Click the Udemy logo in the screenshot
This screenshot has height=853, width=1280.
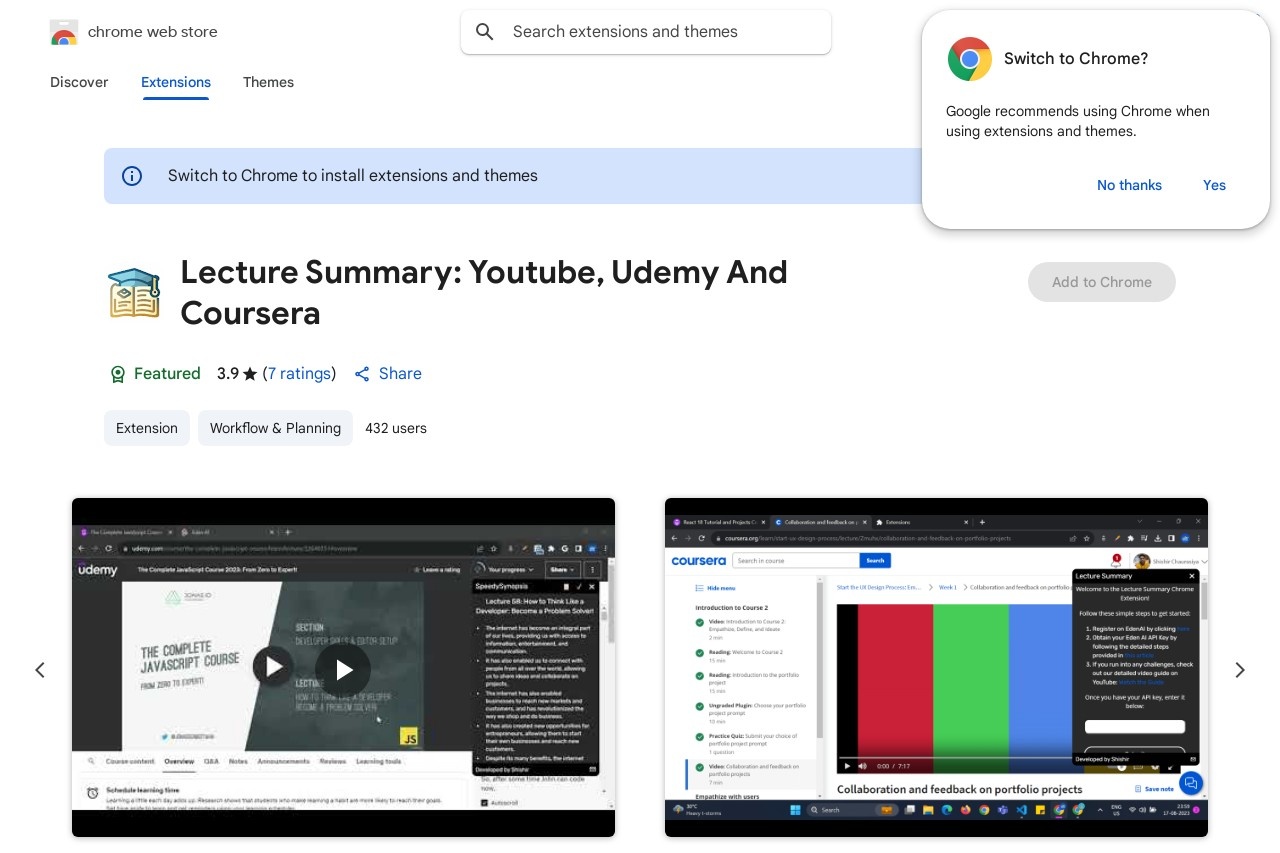(98, 570)
